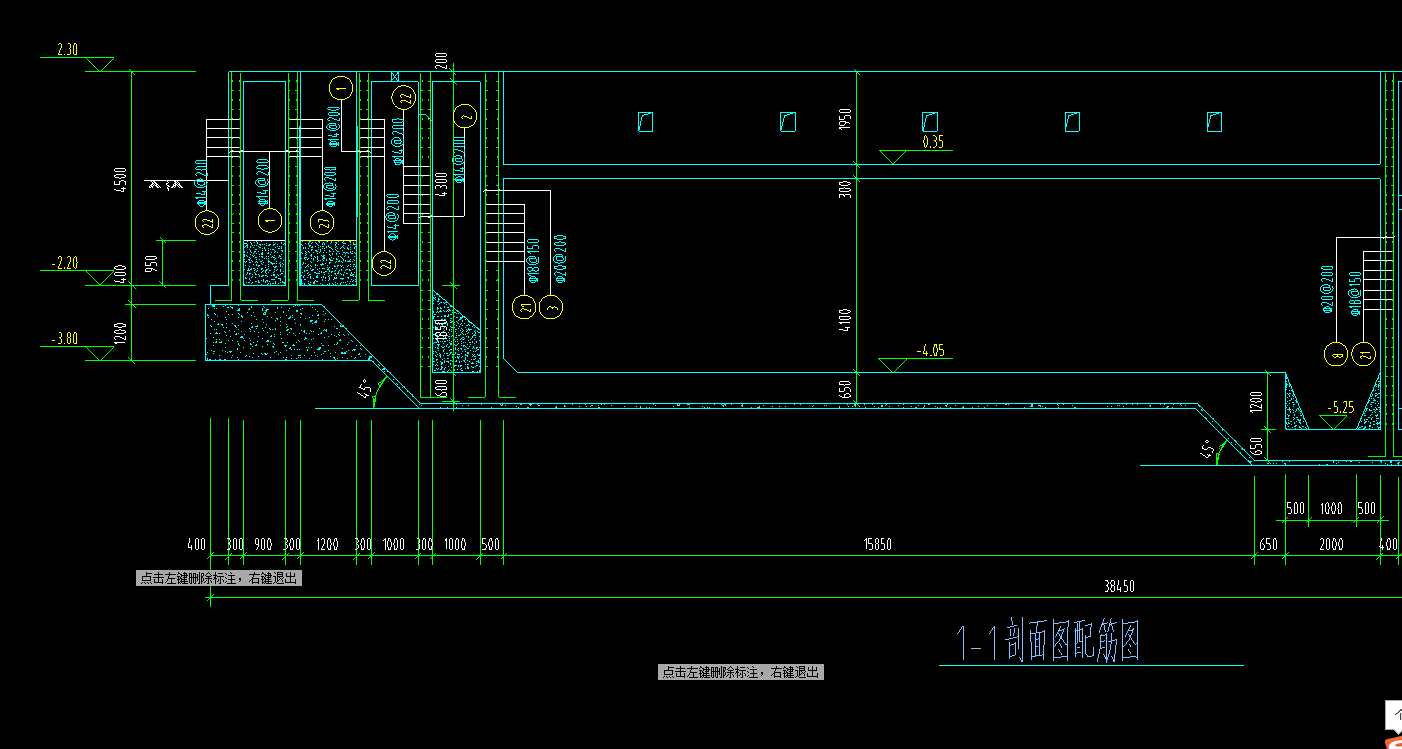Pick the circled tag 21 next to tag 8
The width and height of the screenshot is (1402, 749).
click(1363, 354)
